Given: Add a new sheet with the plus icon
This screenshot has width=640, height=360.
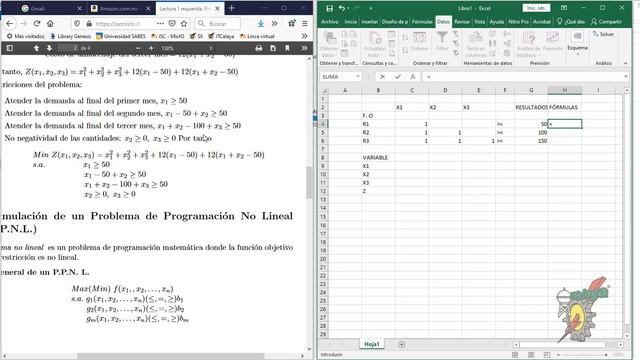Looking at the screenshot, I should click(x=402, y=344).
